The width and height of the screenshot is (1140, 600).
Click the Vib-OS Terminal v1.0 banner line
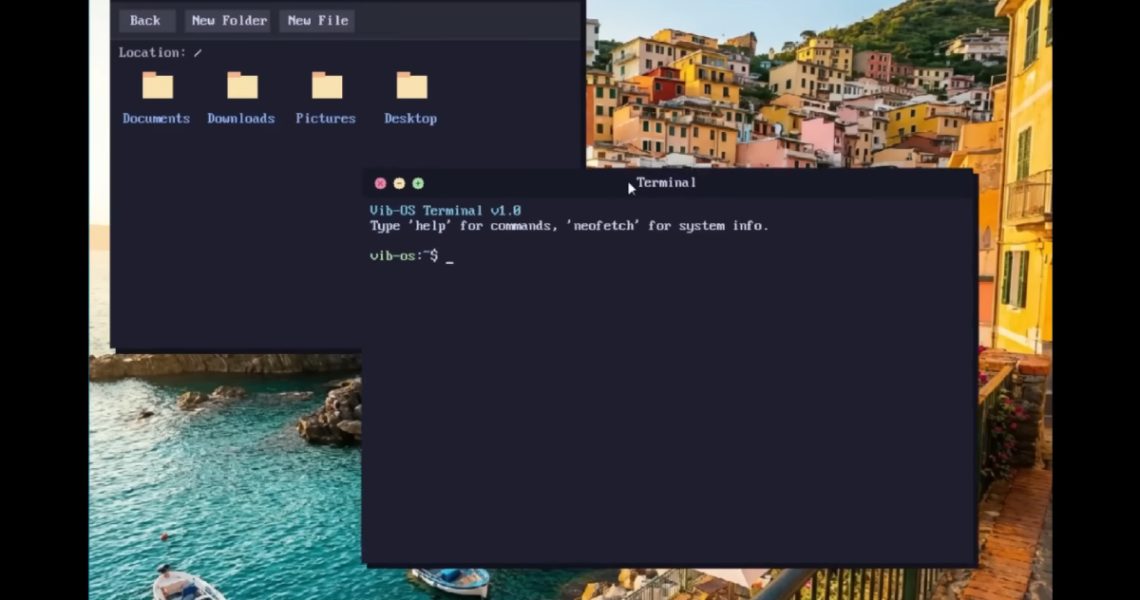tap(445, 211)
